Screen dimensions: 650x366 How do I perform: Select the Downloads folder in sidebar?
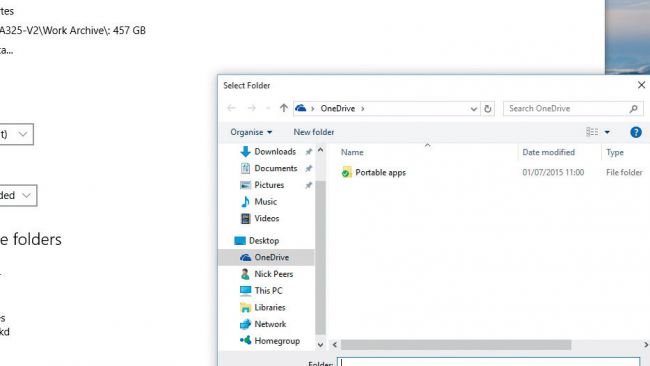[275, 152]
